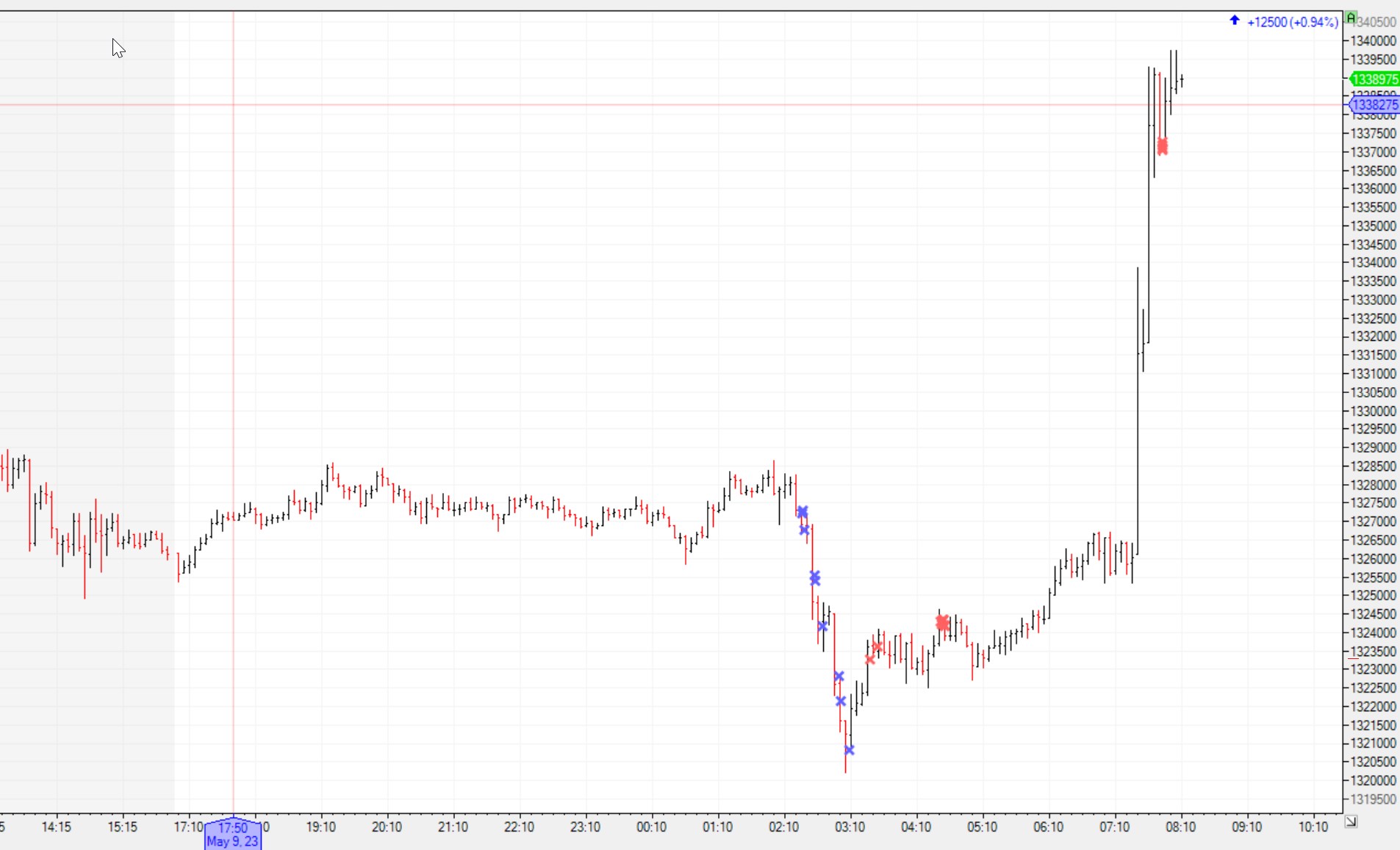Select the blue crosshair price label 1338275

point(1374,105)
